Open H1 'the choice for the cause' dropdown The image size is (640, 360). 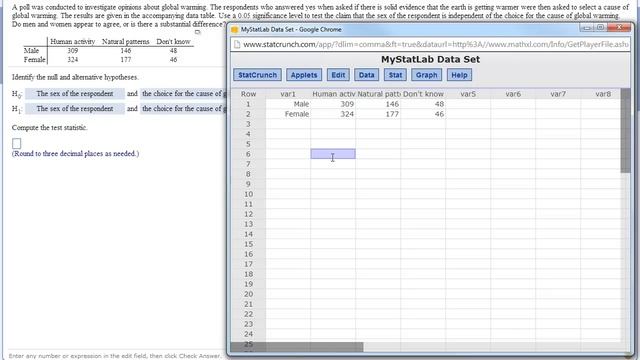[183, 109]
